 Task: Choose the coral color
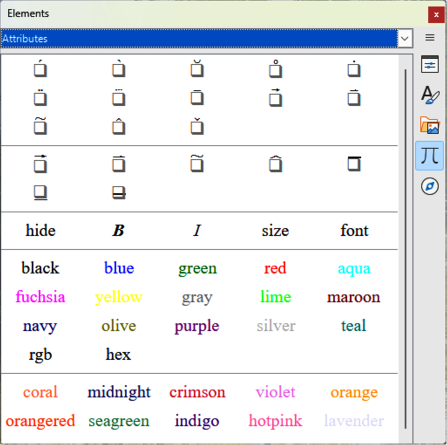[40, 392]
